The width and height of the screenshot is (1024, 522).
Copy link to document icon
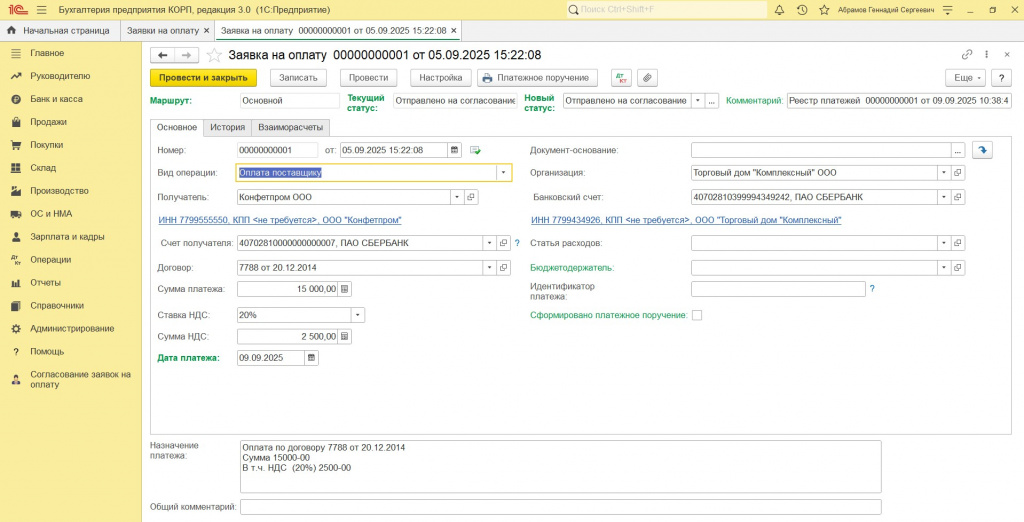click(967, 55)
